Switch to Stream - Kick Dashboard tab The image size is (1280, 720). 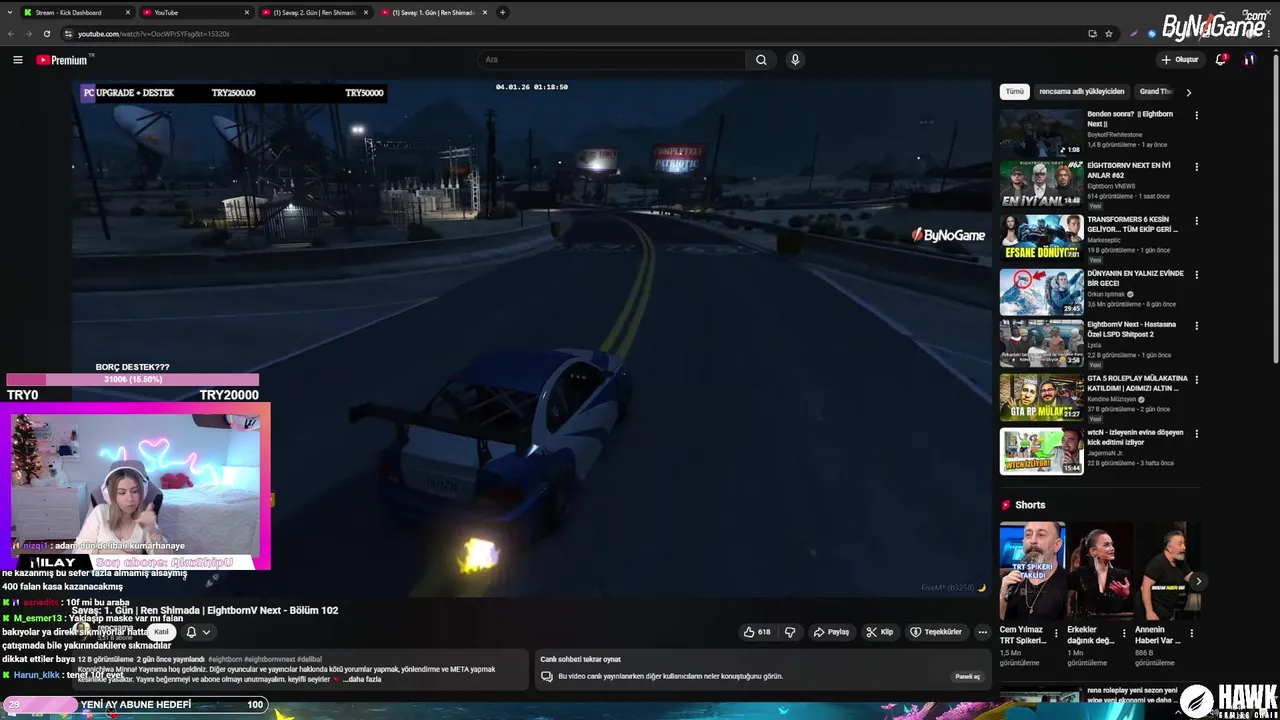(78, 13)
